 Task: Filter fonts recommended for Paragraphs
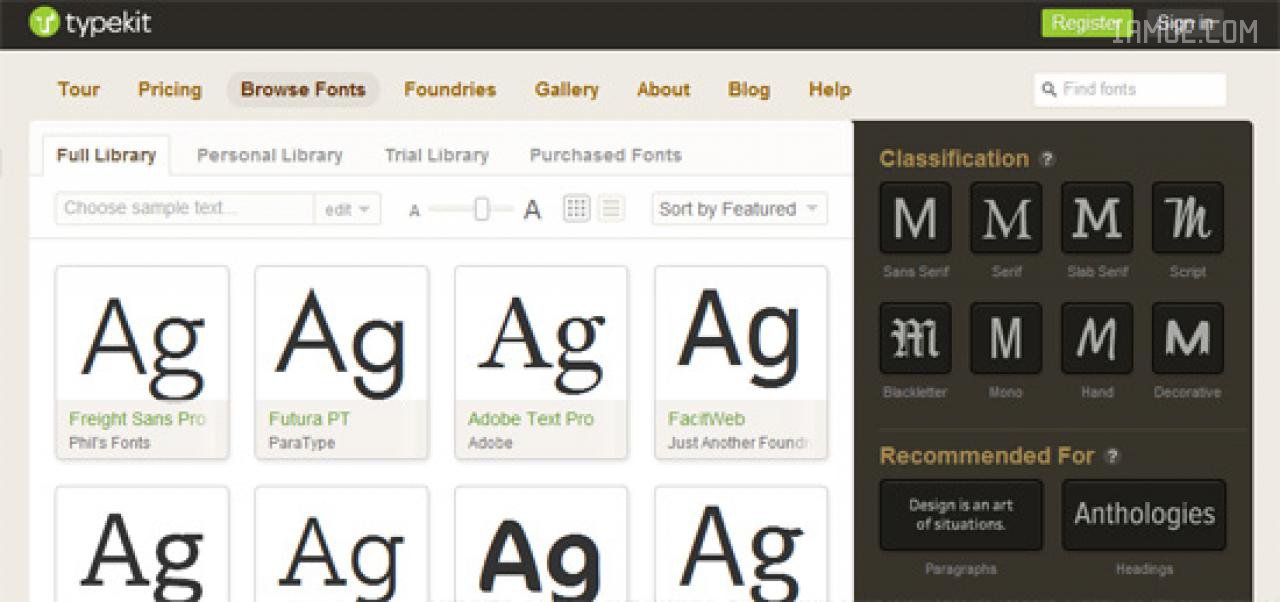tap(961, 515)
